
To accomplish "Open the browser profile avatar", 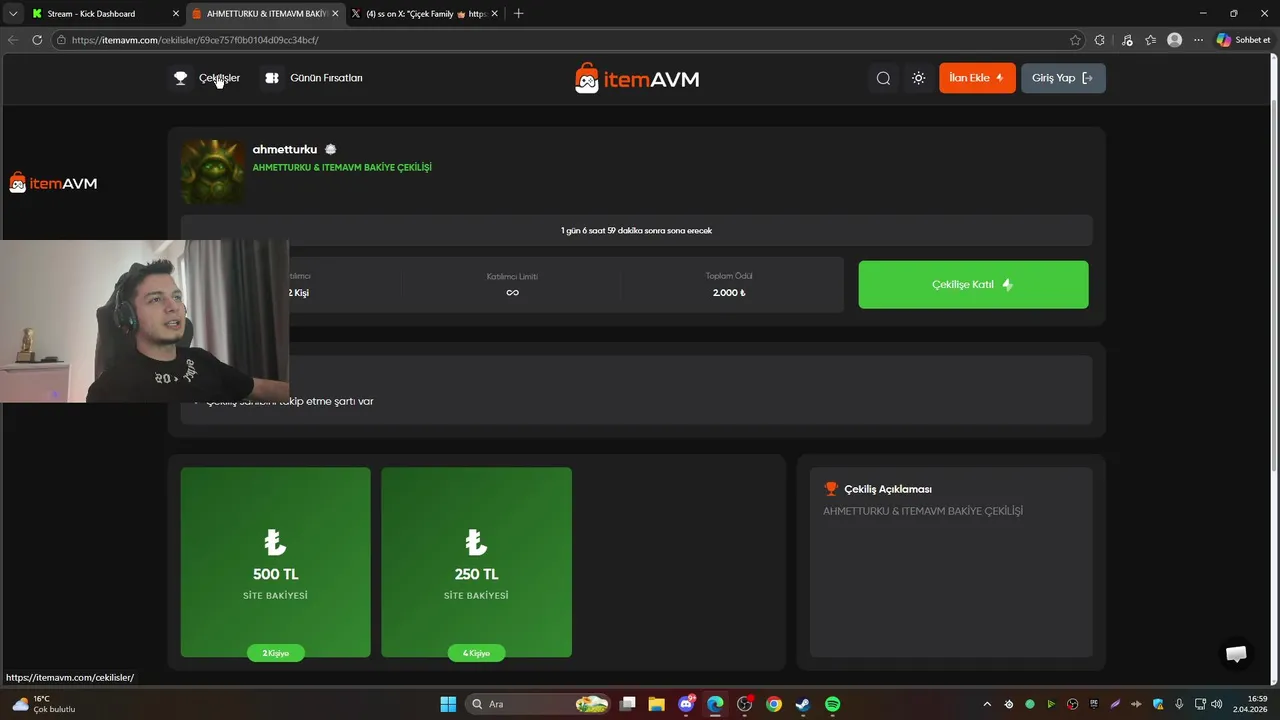I will 1175,40.
